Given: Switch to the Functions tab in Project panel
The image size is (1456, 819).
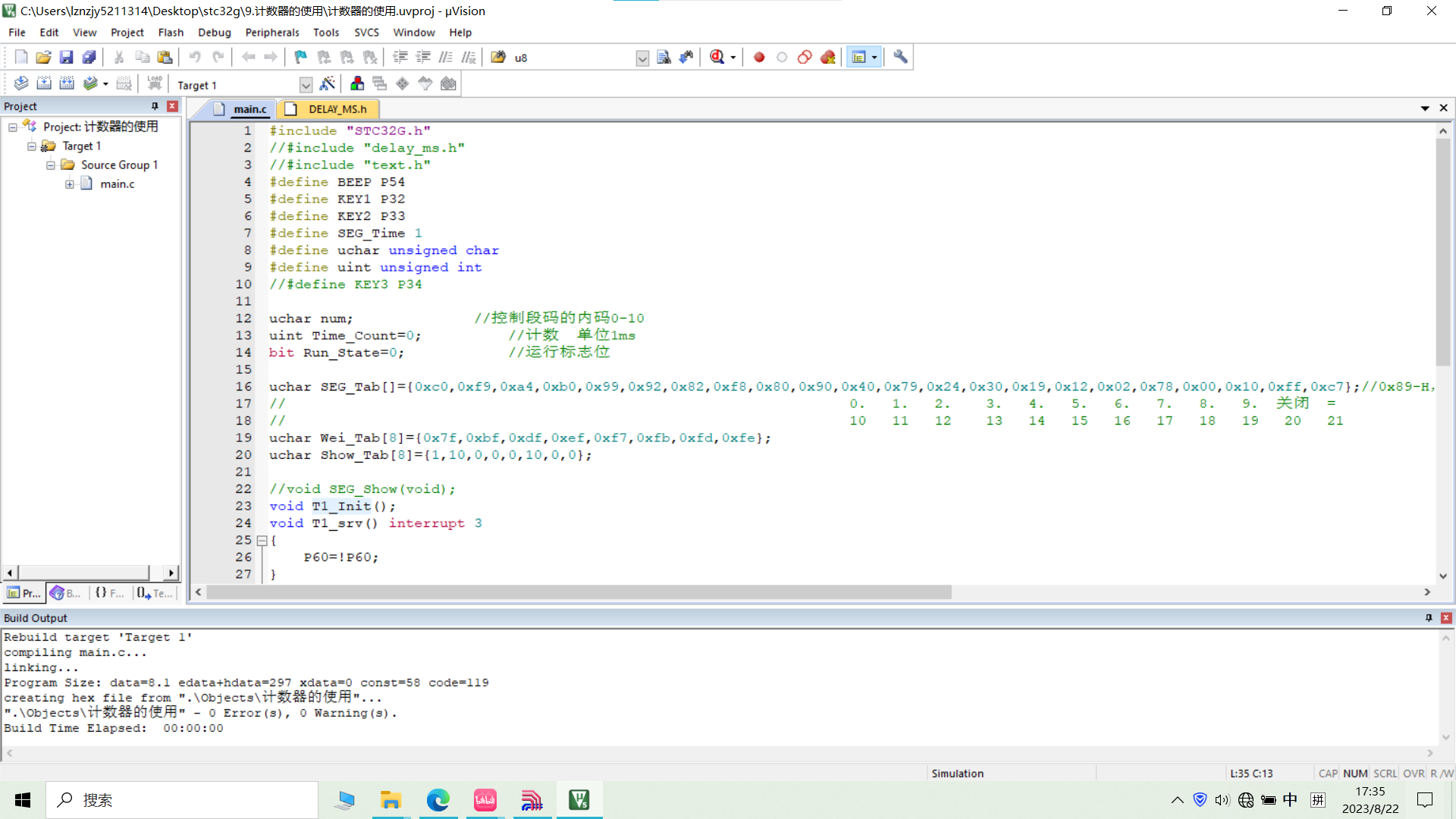Looking at the screenshot, I should click(x=110, y=593).
